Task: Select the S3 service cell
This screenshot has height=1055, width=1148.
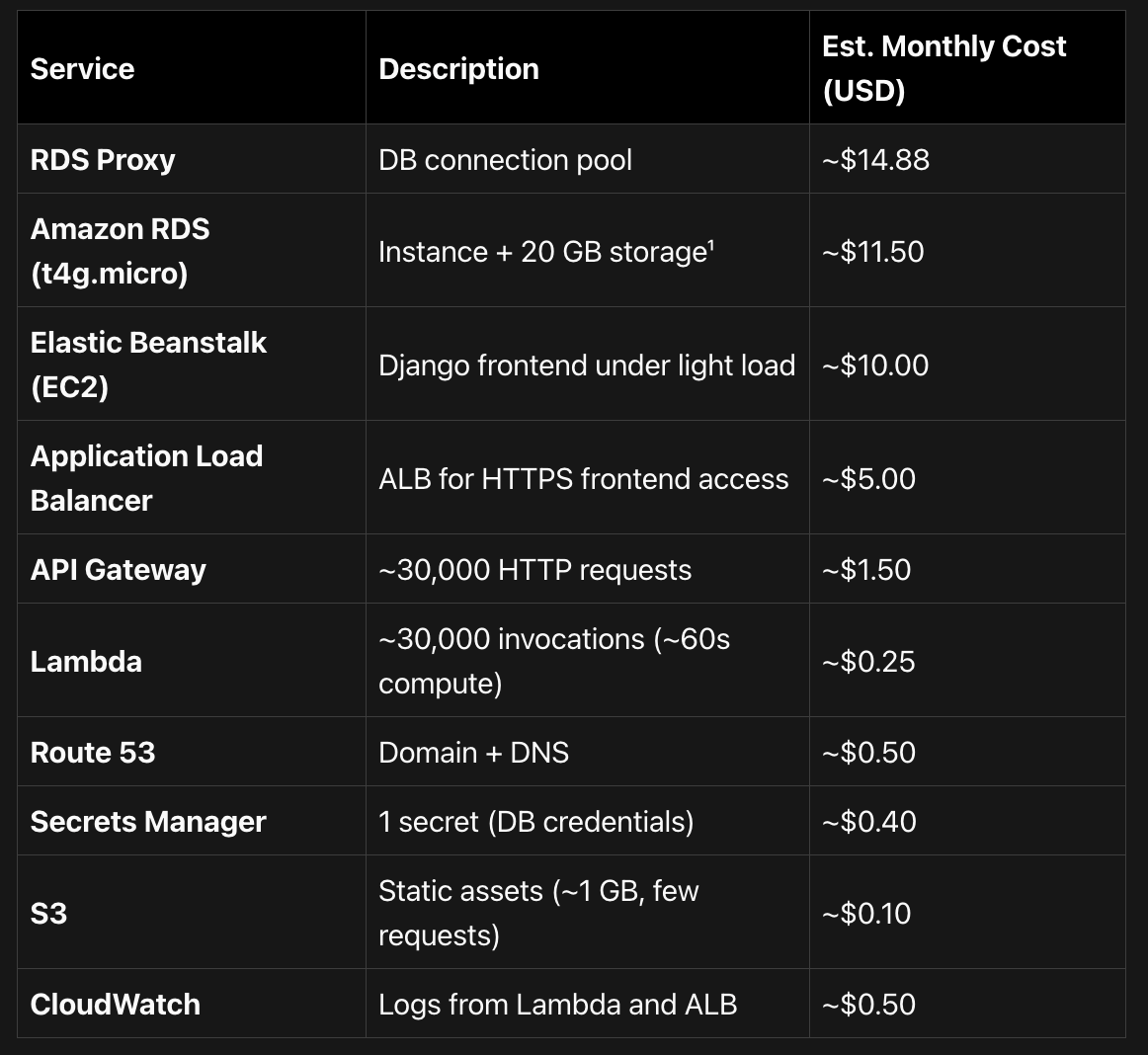Action: (48, 913)
